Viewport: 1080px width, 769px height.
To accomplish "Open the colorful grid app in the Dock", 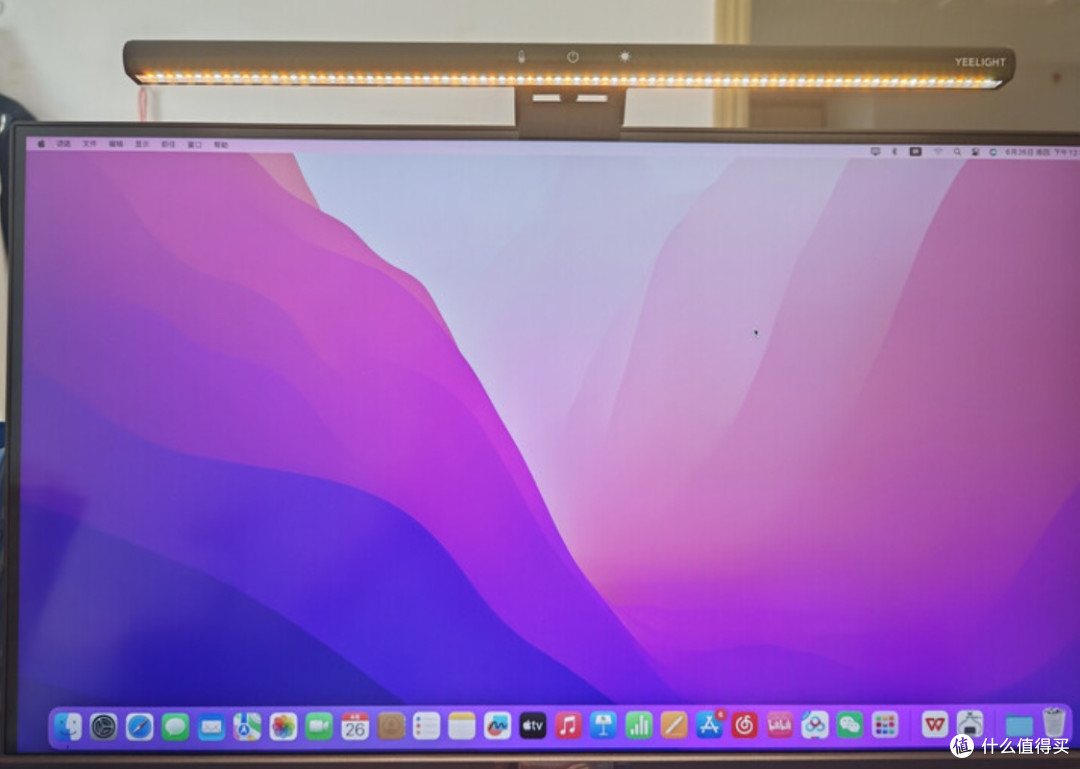I will click(885, 725).
